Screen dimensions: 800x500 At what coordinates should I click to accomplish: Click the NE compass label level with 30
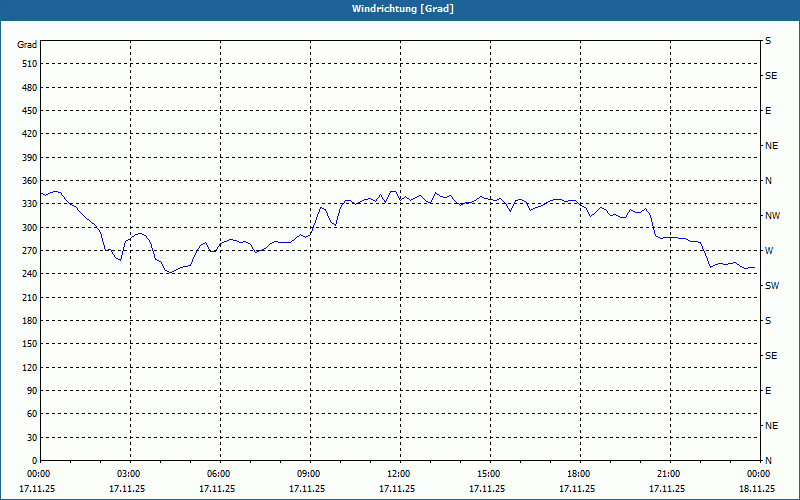(x=771, y=426)
